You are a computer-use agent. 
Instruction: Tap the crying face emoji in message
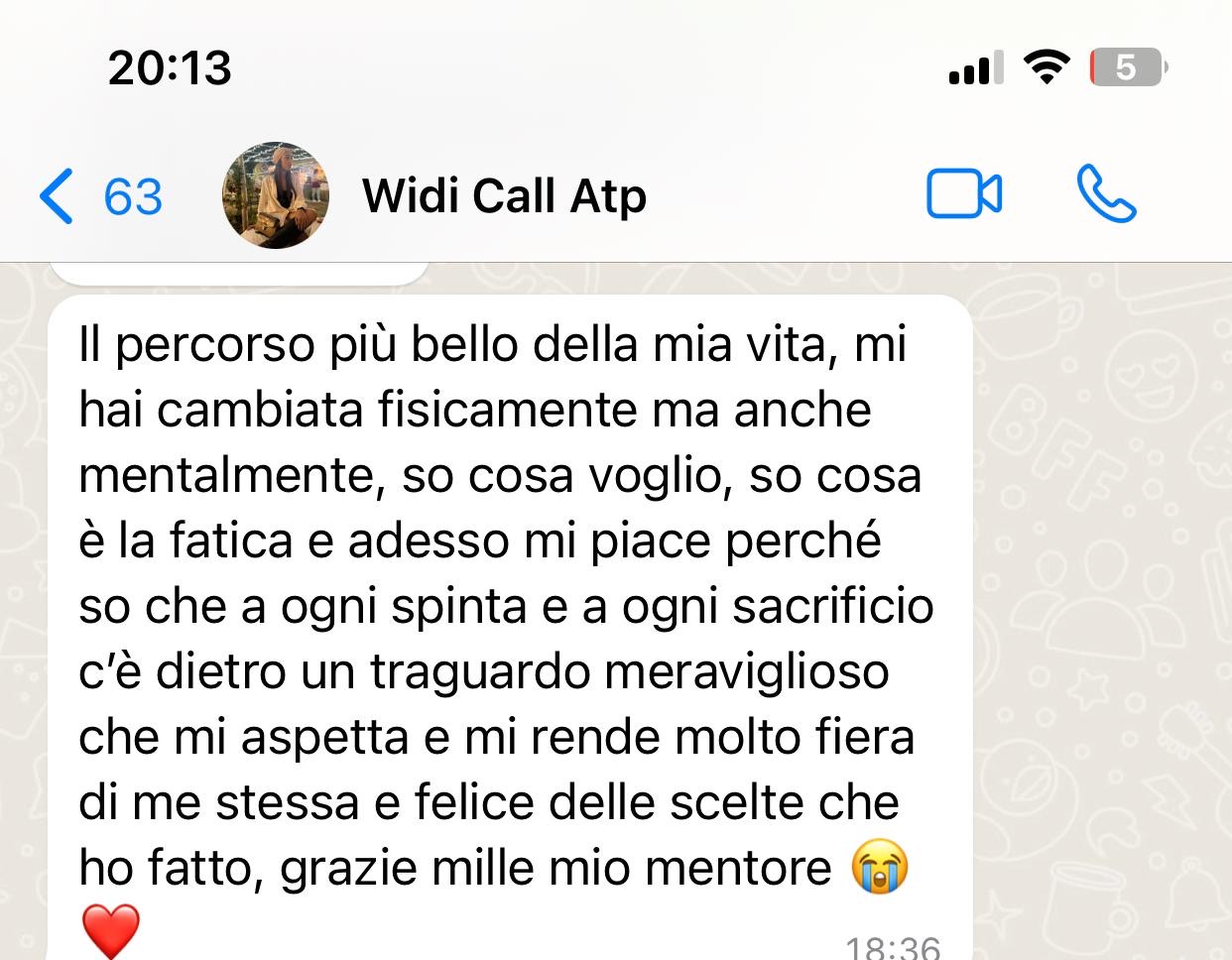(880, 868)
